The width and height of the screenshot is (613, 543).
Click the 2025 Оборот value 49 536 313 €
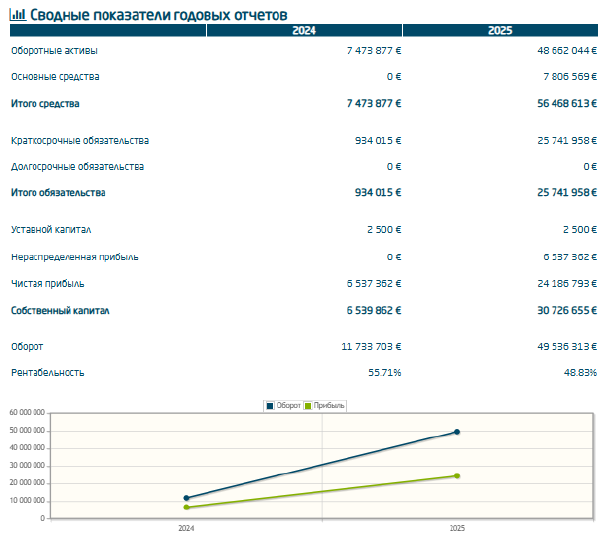pyautogui.click(x=567, y=347)
